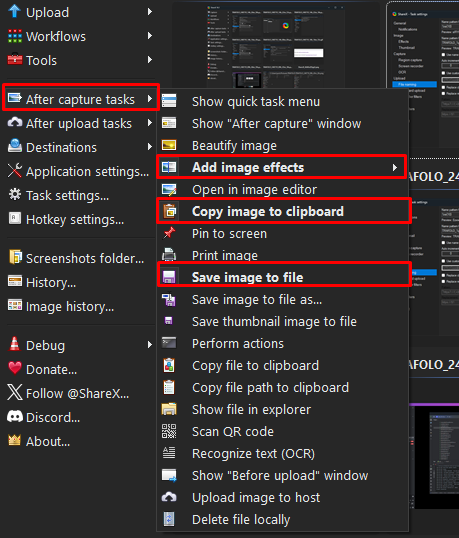Open Discord... link

[x=80, y=417]
